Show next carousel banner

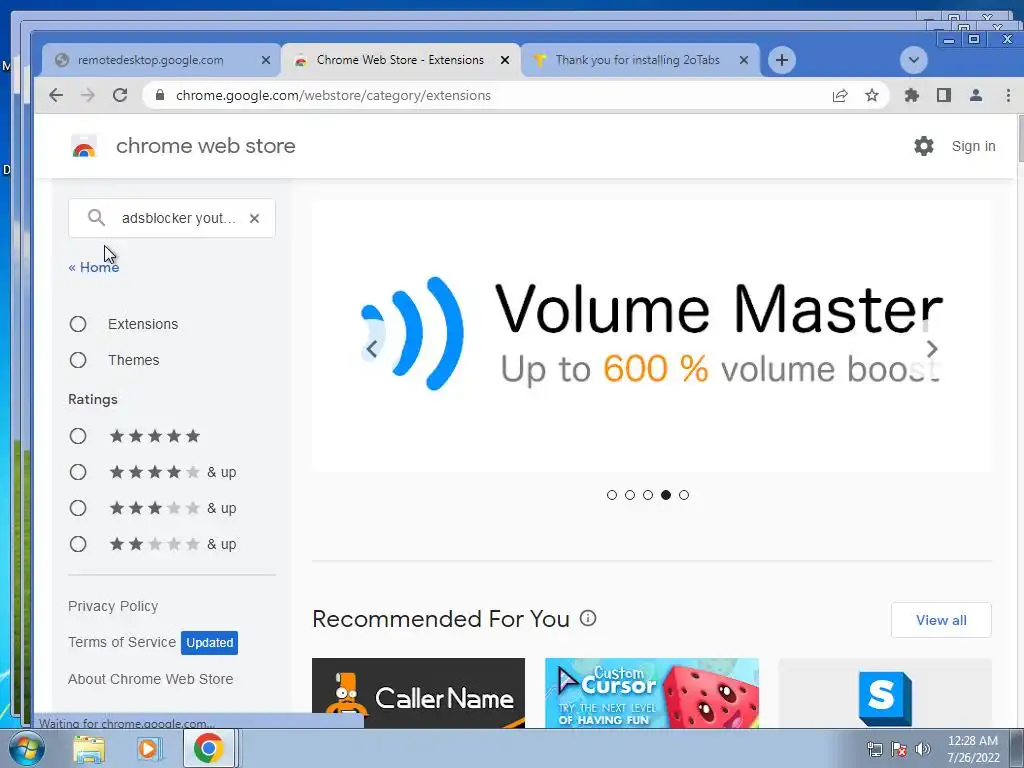pyautogui.click(x=932, y=349)
